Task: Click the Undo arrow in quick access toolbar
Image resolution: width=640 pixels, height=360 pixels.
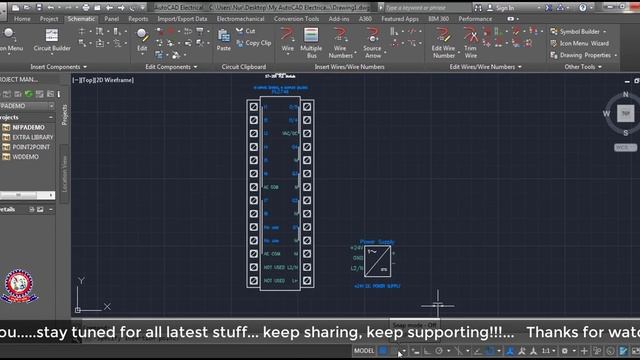Action: click(51, 7)
